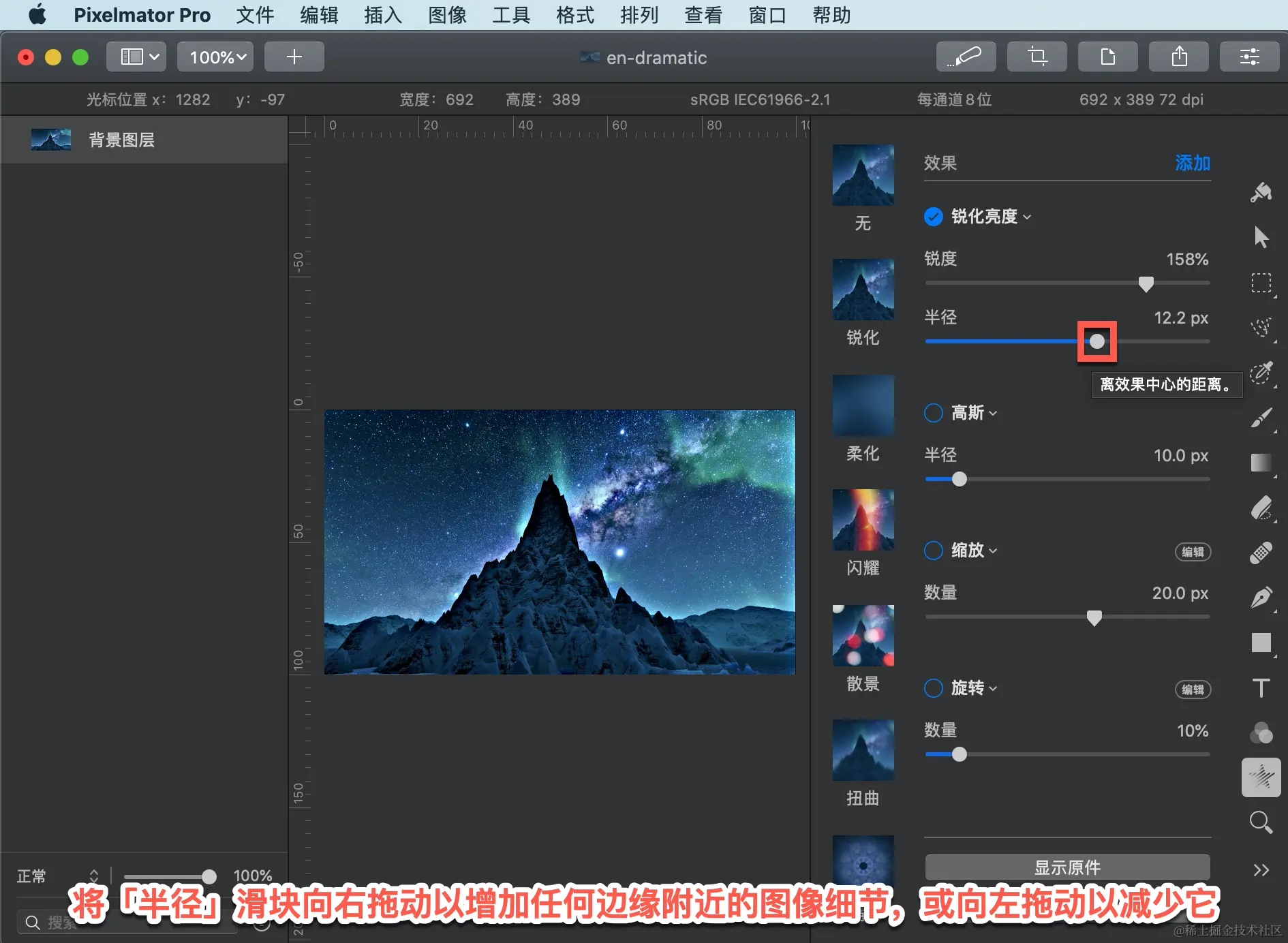Select the 散景 effect preset thumbnail
This screenshot has width=1288, height=943.
(x=863, y=636)
